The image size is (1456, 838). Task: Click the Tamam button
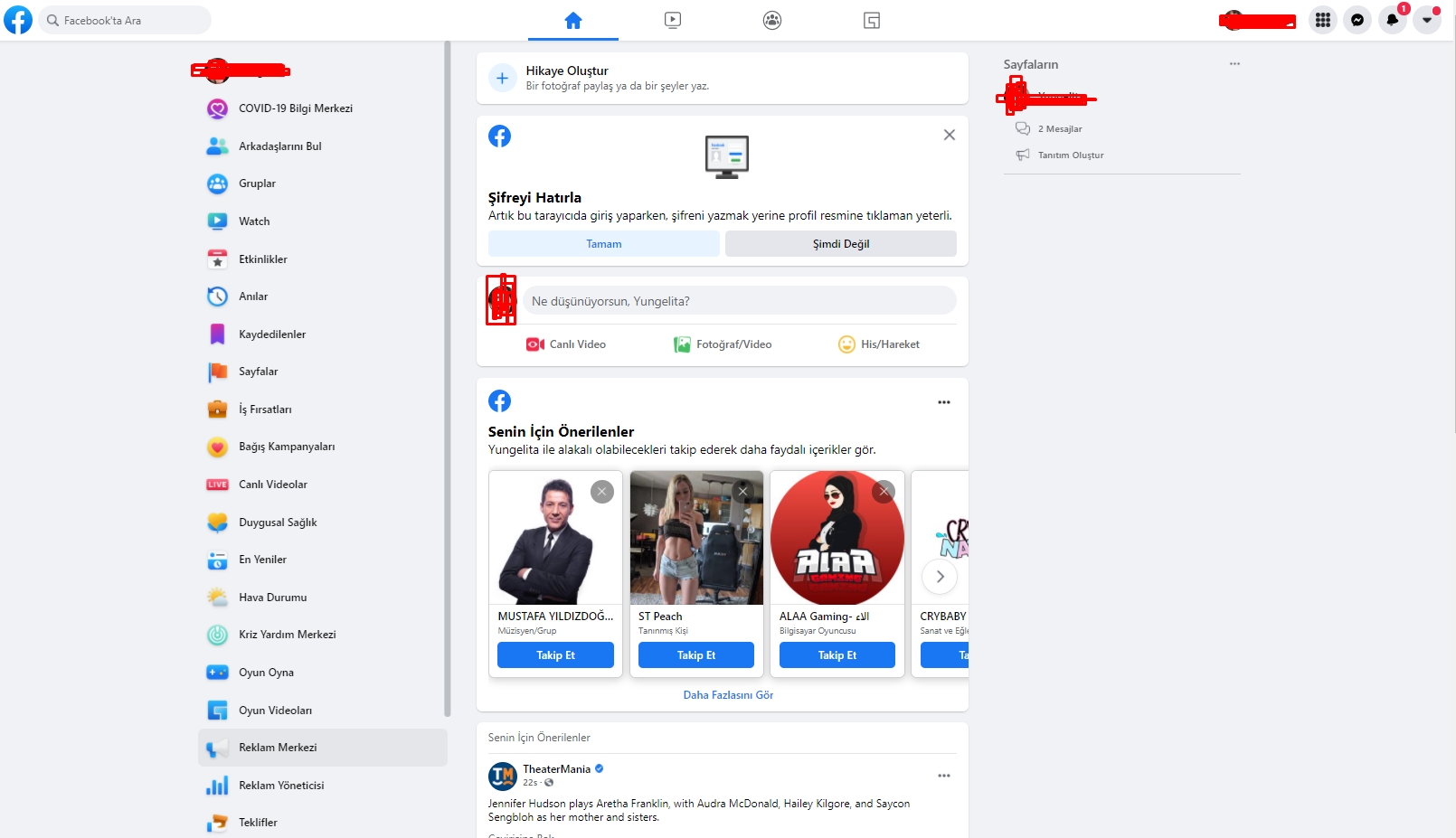(x=604, y=244)
